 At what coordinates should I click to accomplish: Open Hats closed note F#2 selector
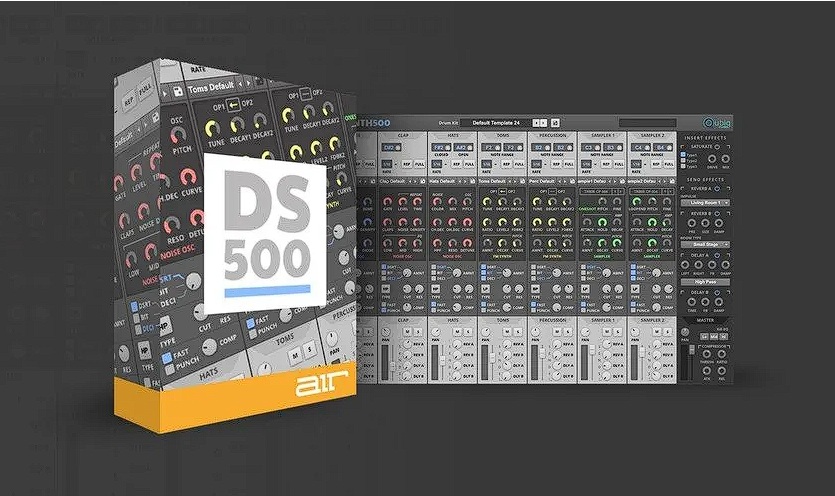coord(441,148)
